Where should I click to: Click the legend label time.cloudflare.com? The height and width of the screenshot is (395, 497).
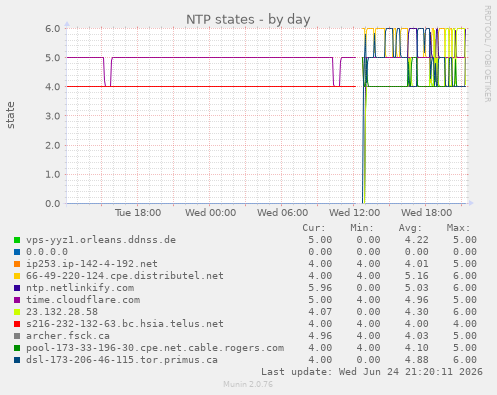coord(83,300)
